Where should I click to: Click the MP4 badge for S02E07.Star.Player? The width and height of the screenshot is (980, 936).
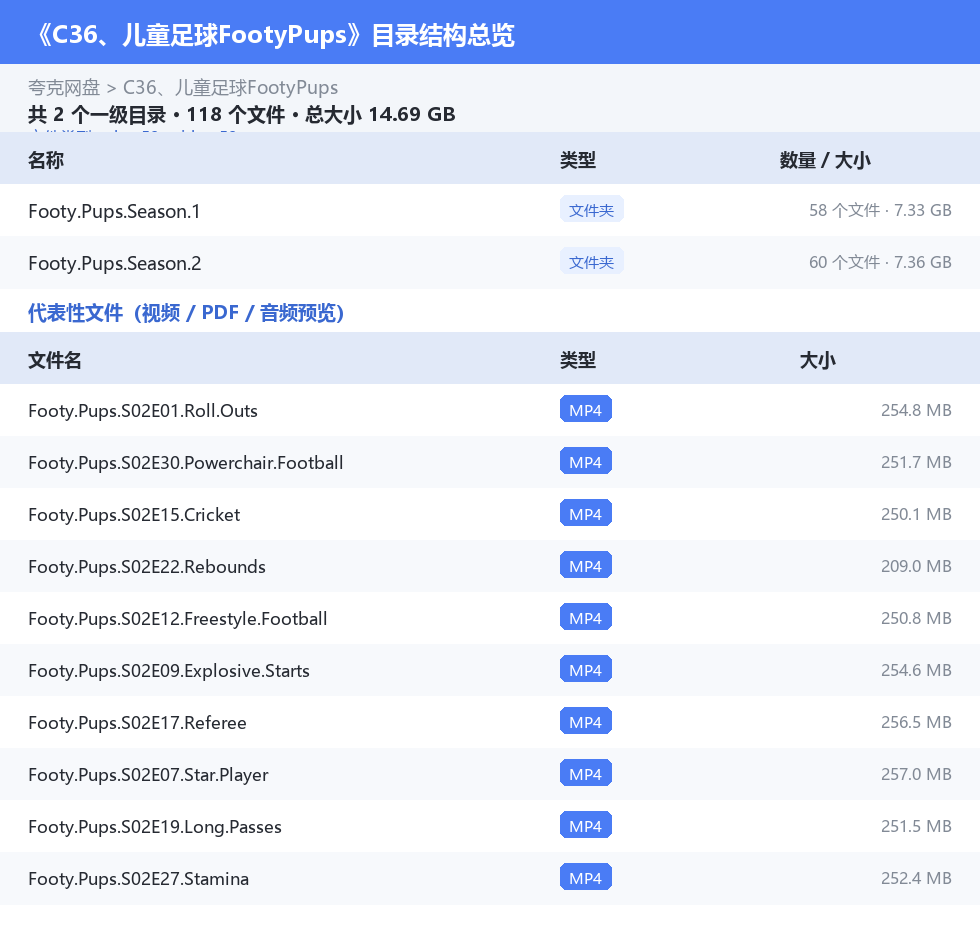click(x=586, y=773)
